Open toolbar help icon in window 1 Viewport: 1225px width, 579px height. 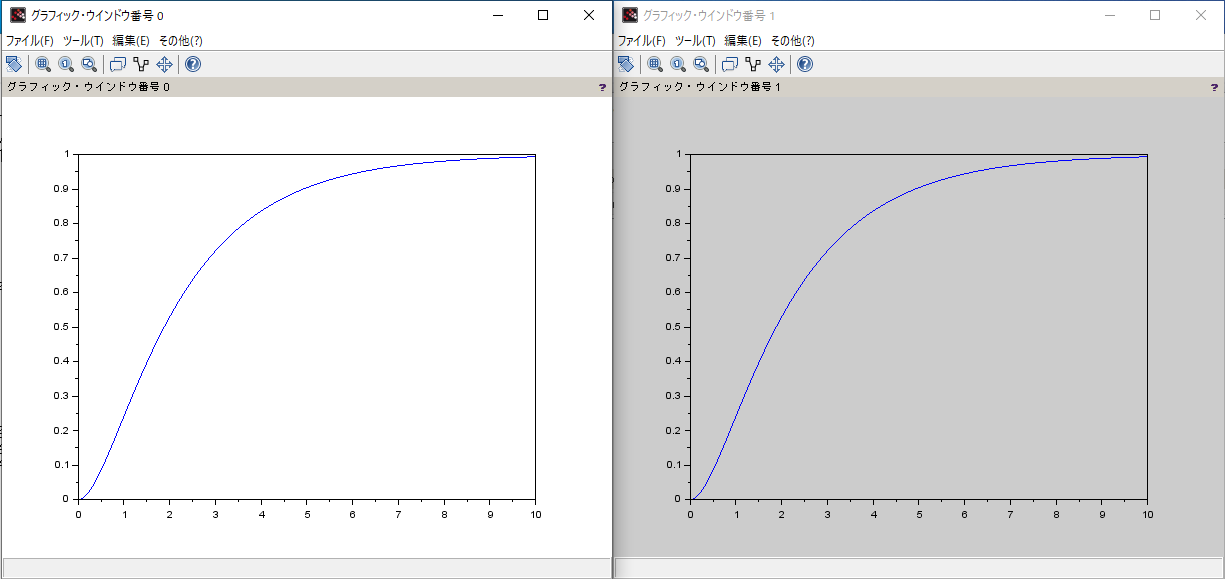coord(805,64)
